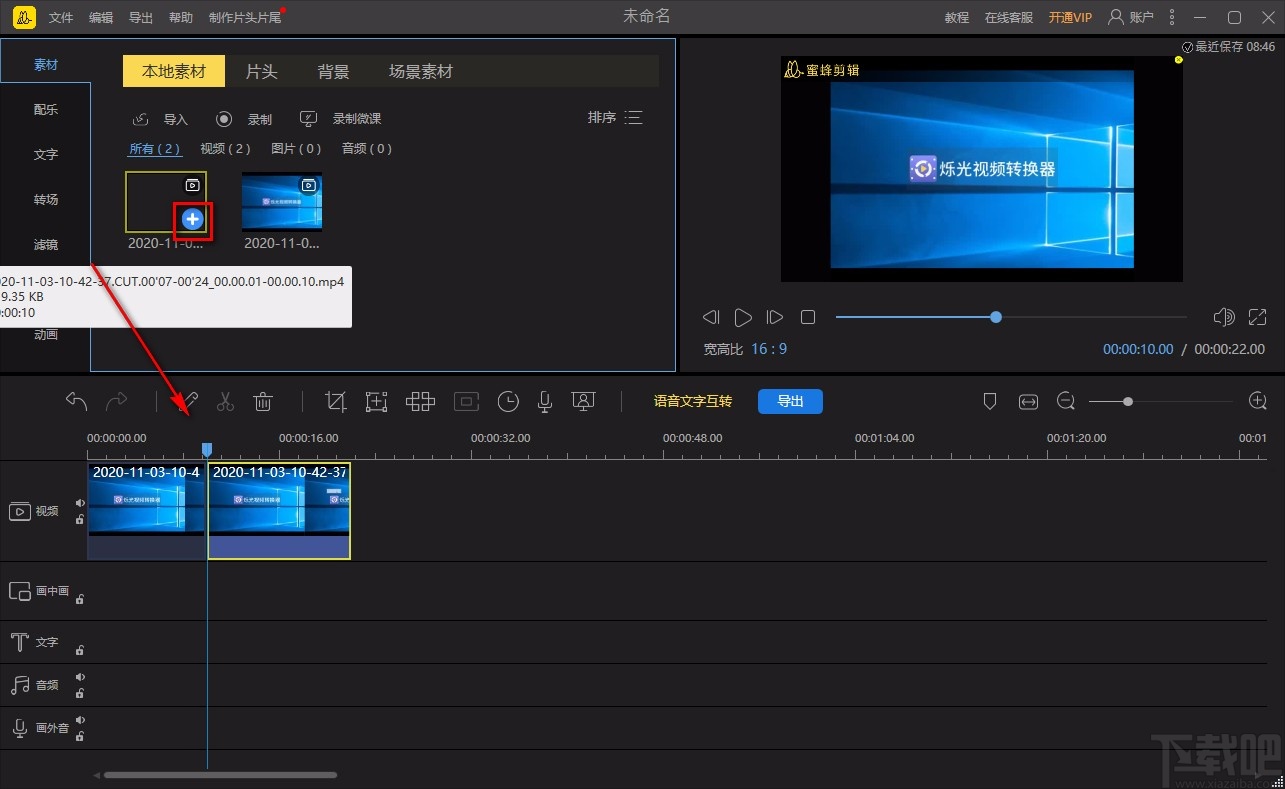Switch to the 片头 tab
The height and width of the screenshot is (789, 1285).
(261, 72)
